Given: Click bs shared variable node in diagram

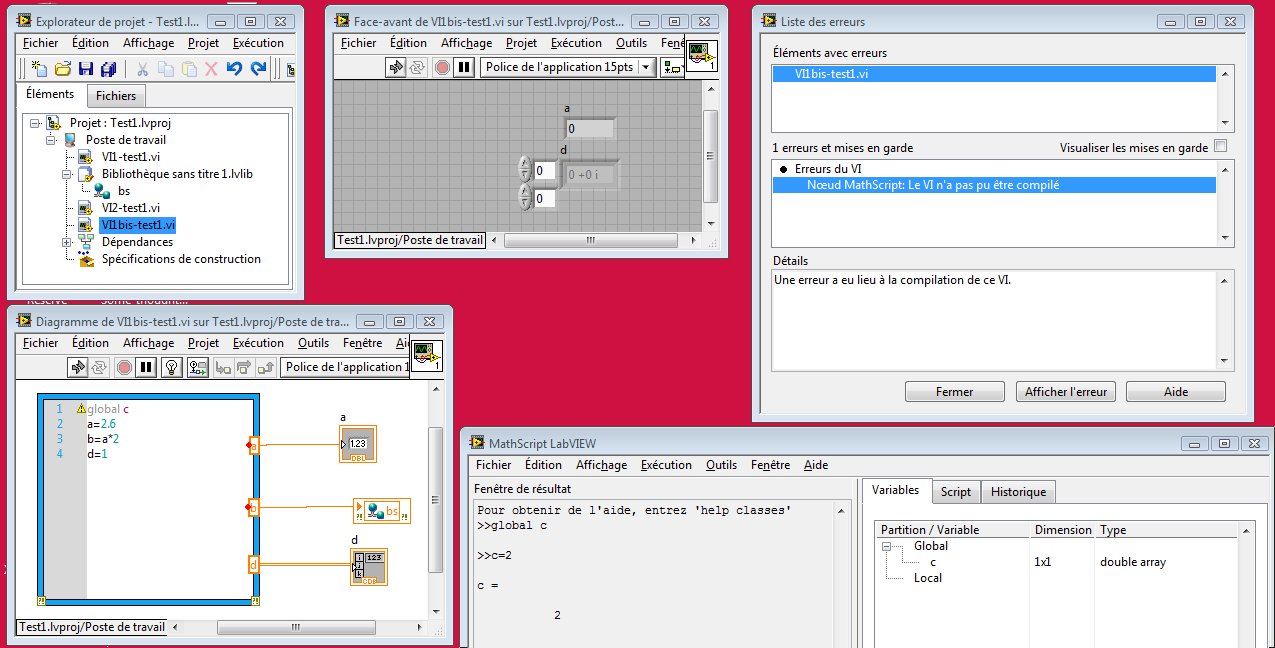Looking at the screenshot, I should point(382,511).
